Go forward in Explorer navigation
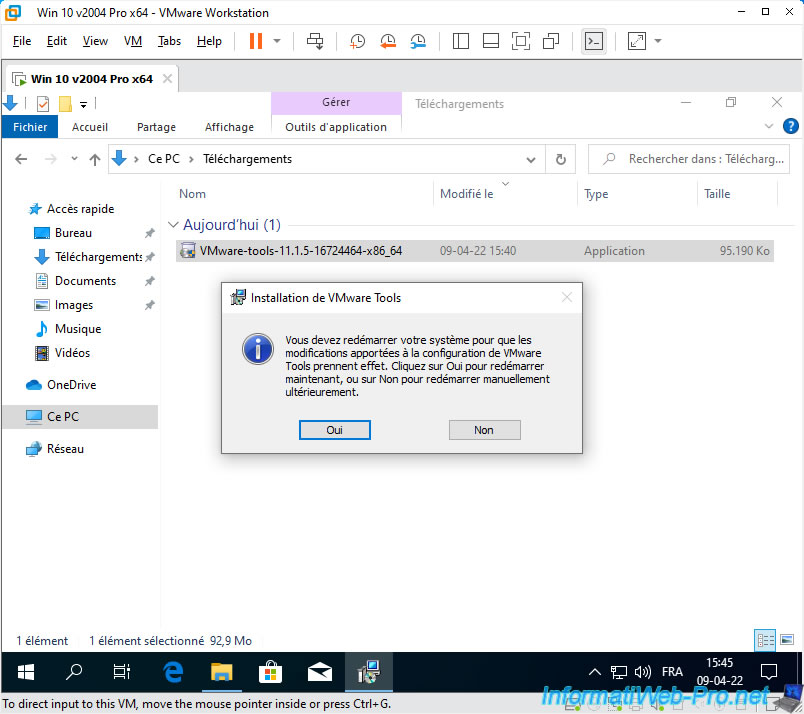The width and height of the screenshot is (804, 714). [50, 159]
